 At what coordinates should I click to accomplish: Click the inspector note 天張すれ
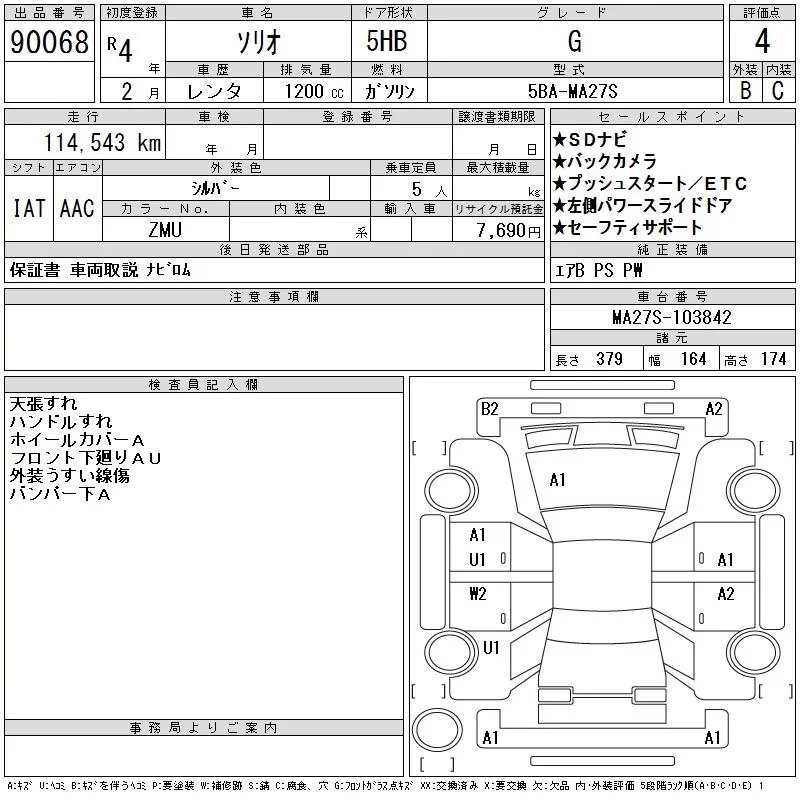point(43,404)
